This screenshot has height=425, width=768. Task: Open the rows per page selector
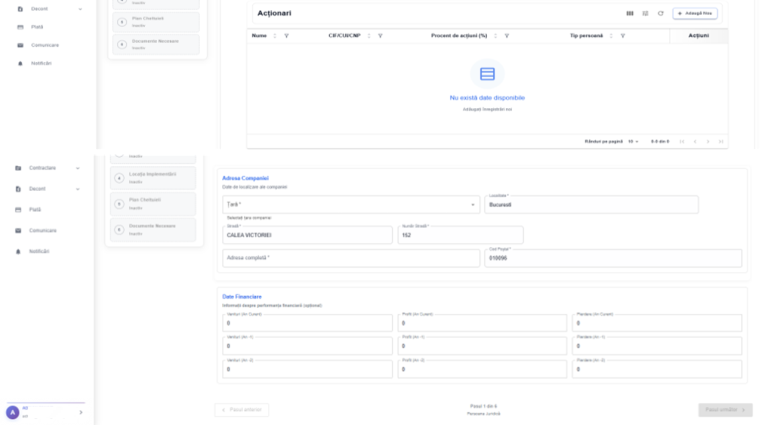(633, 142)
